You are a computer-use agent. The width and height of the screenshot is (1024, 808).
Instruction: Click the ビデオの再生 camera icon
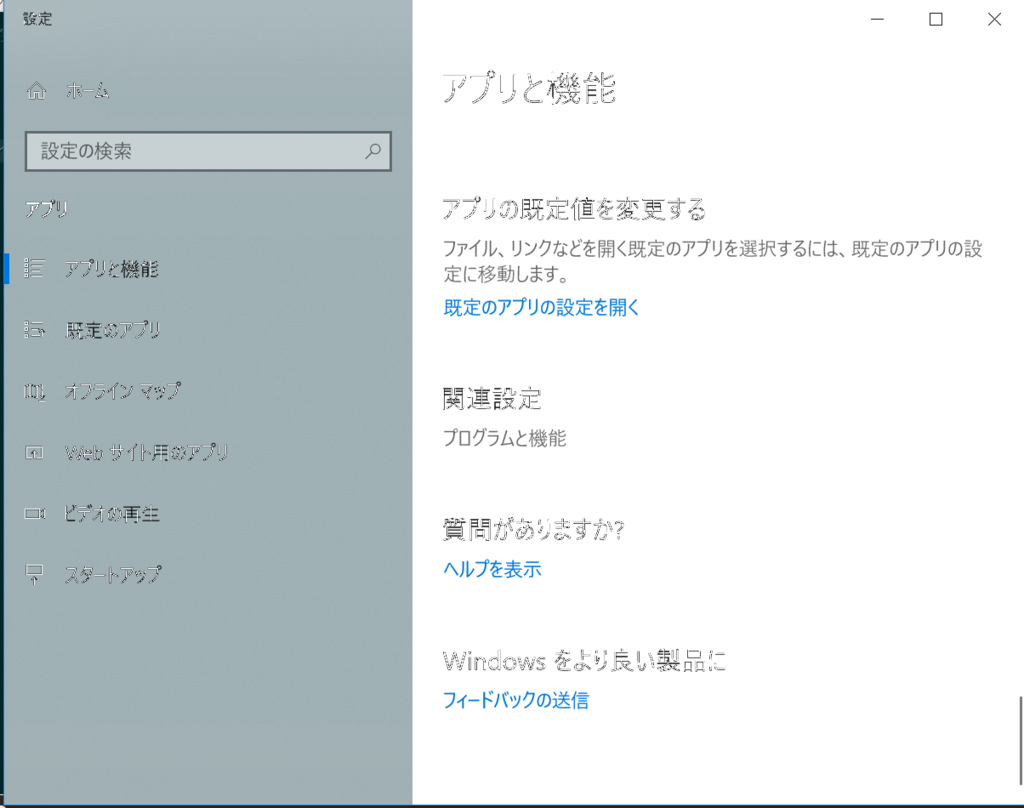pyautogui.click(x=35, y=514)
